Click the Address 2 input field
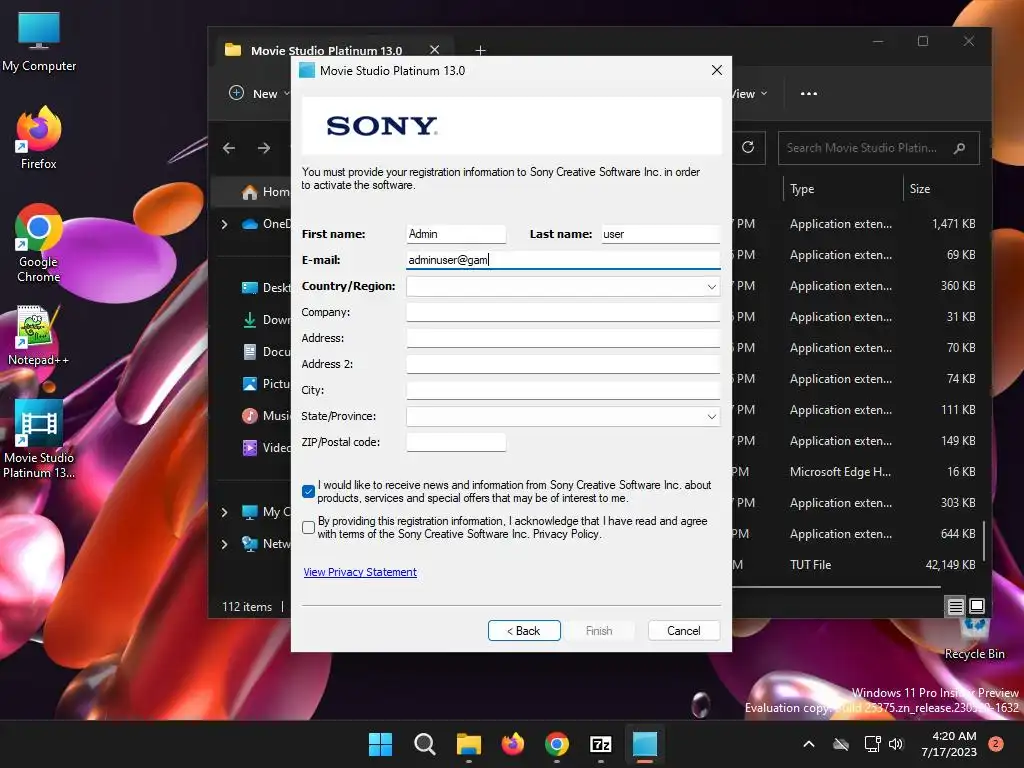Viewport: 1024px width, 768px height. [563, 364]
